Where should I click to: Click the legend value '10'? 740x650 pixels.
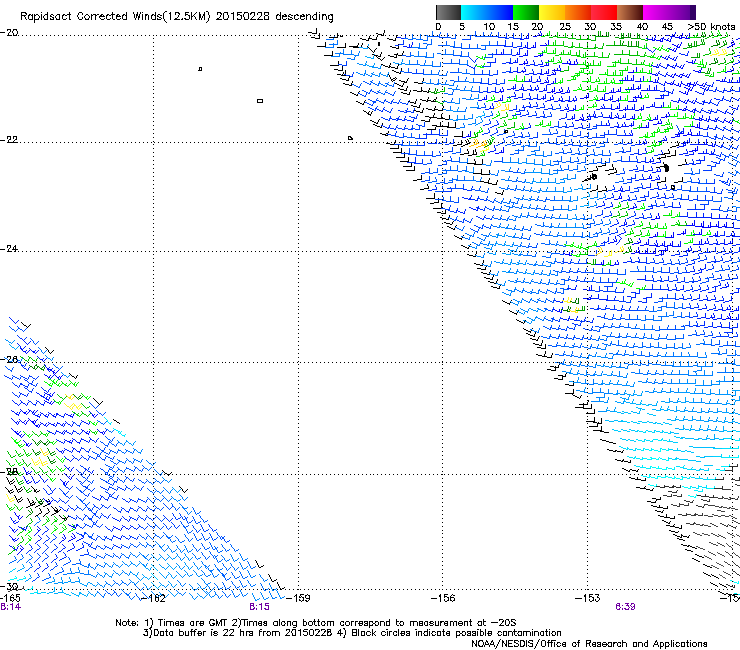tap(489, 27)
